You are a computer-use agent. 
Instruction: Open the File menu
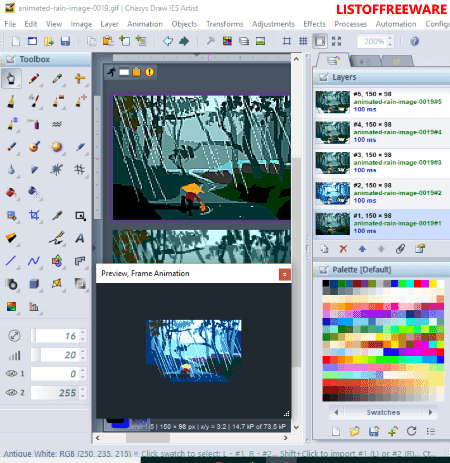(10, 24)
